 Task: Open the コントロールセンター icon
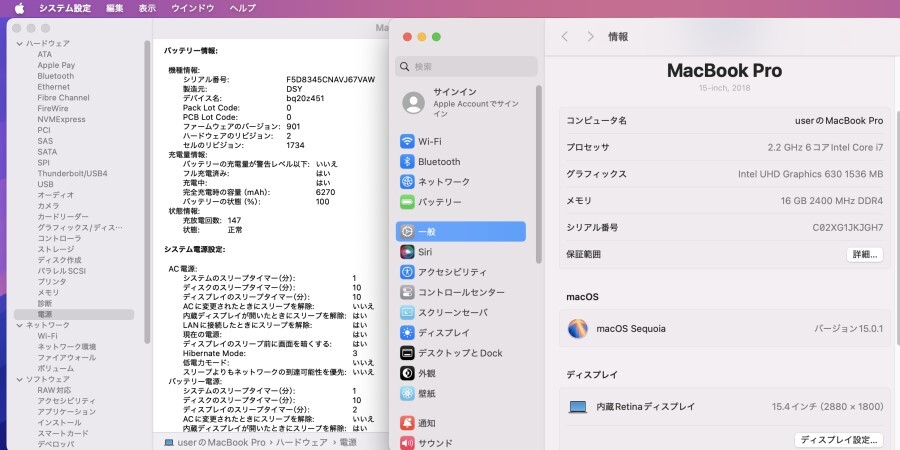407,293
